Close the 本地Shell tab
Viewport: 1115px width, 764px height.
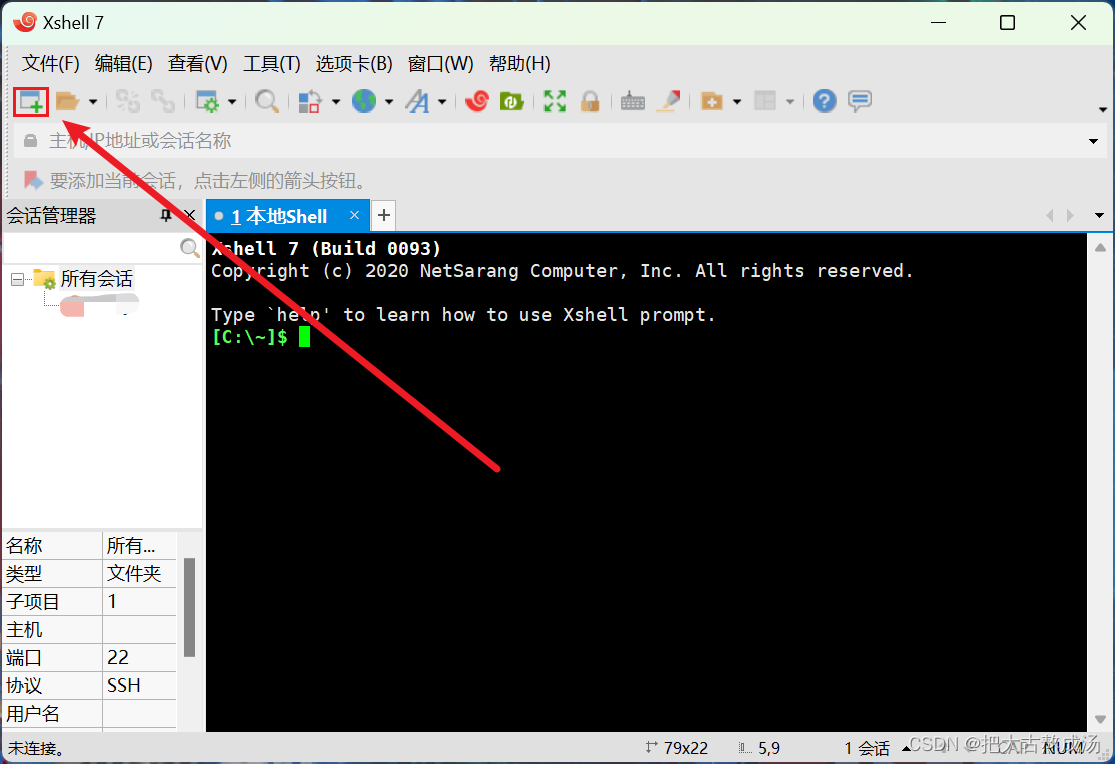pos(354,215)
